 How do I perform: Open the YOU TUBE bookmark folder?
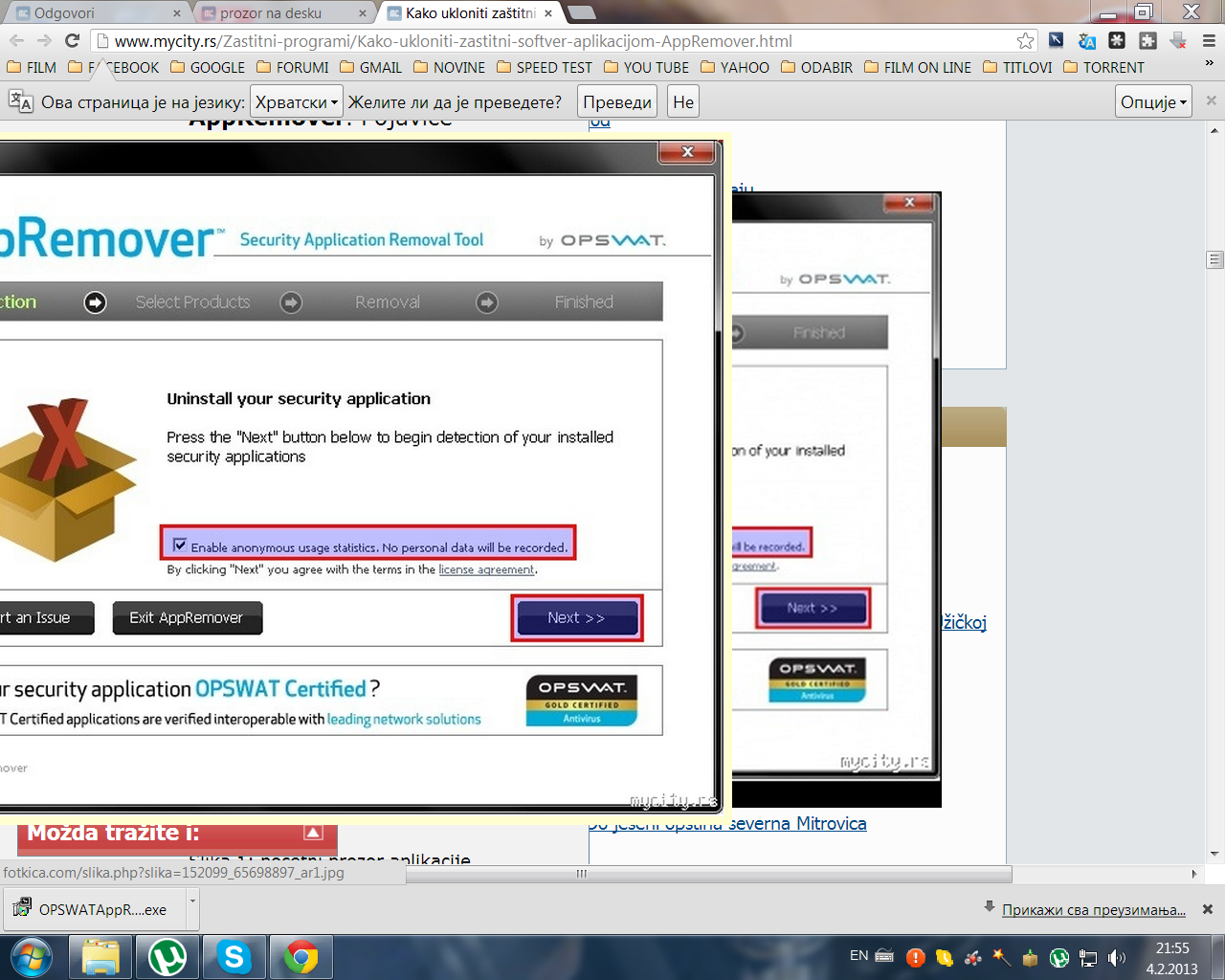(x=647, y=67)
